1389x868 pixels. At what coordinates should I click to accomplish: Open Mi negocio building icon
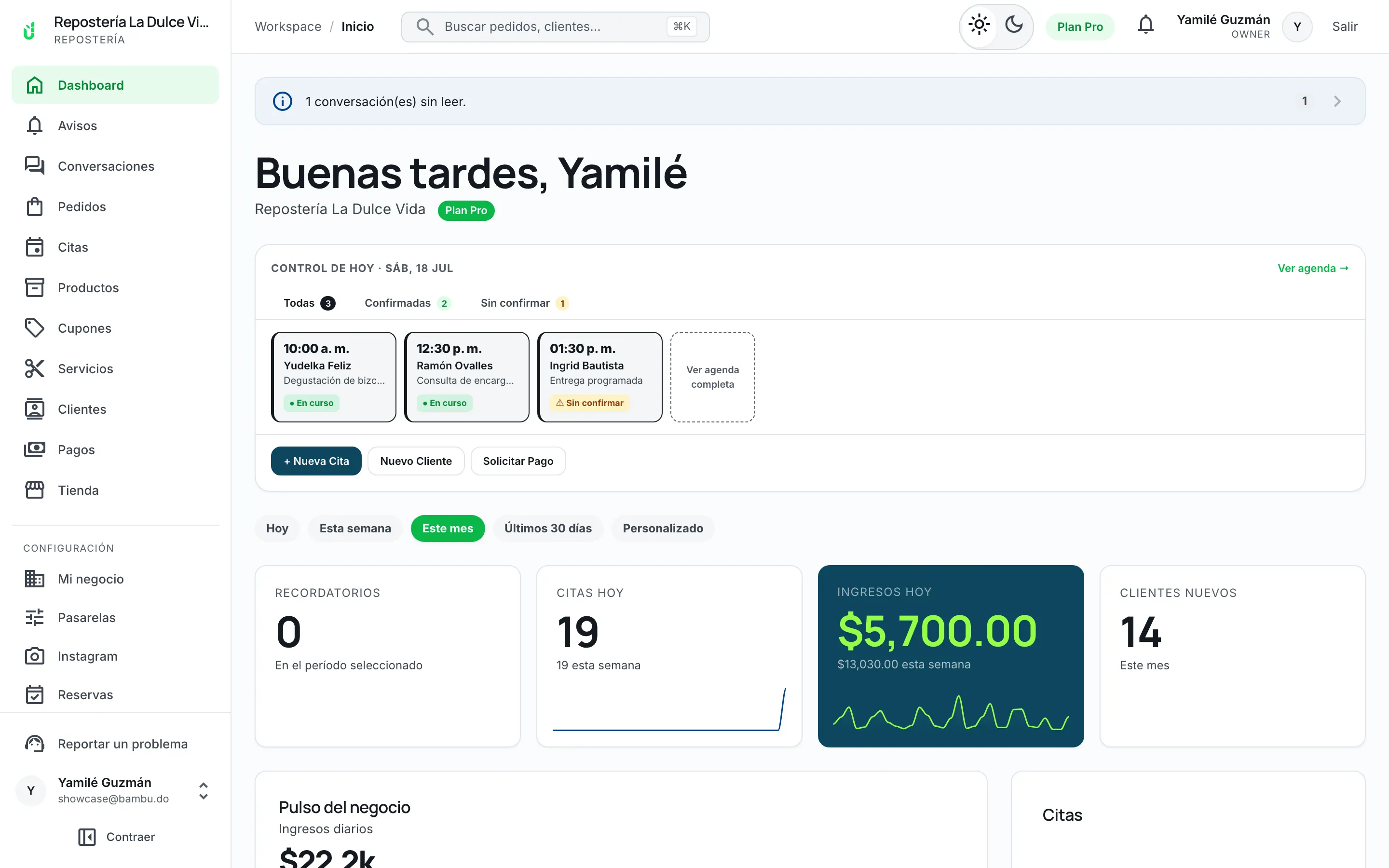[34, 579]
